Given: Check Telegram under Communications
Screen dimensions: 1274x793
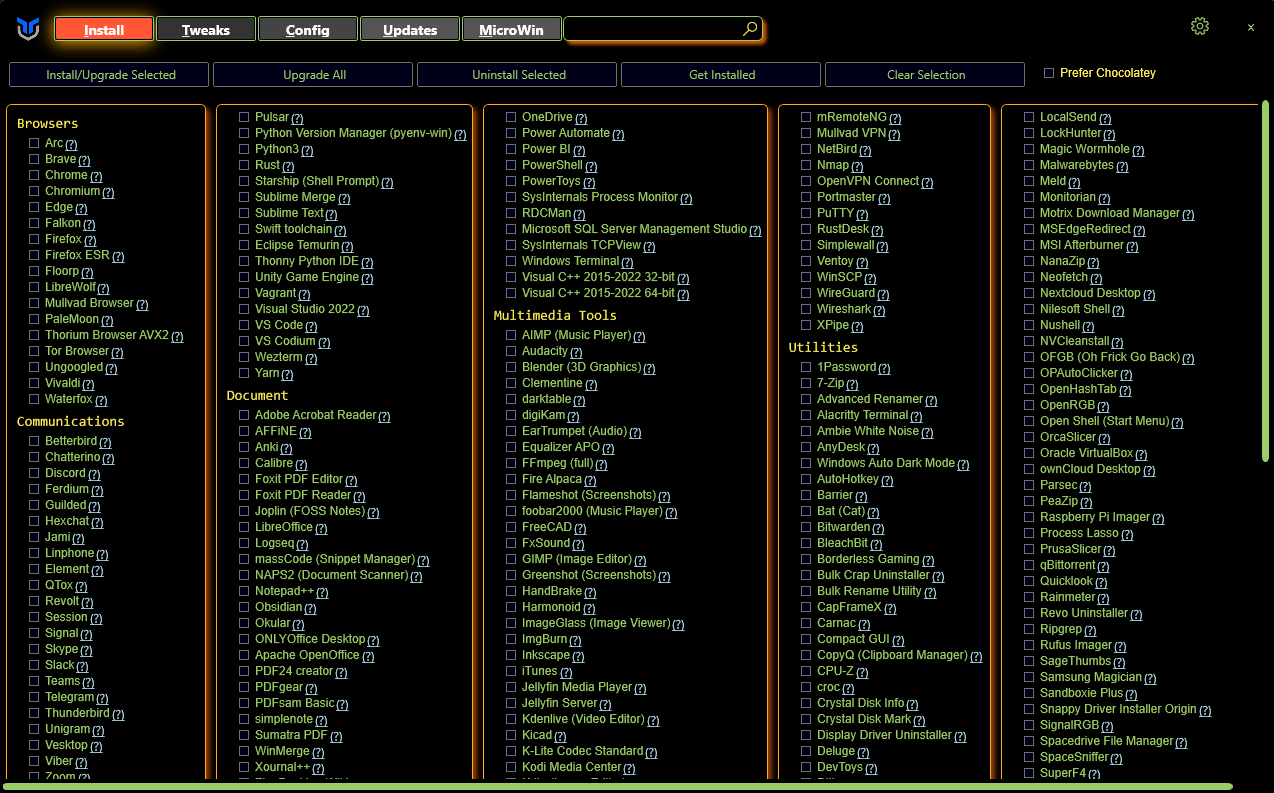Looking at the screenshot, I should pos(35,697).
